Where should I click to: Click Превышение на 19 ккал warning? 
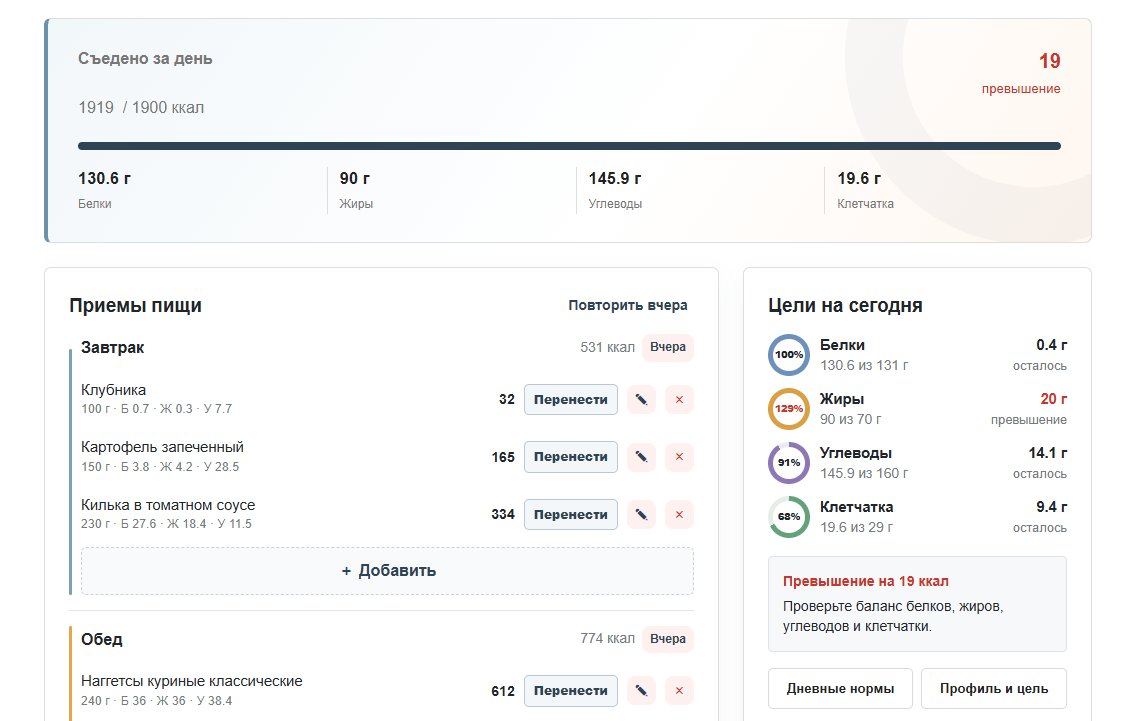[866, 582]
